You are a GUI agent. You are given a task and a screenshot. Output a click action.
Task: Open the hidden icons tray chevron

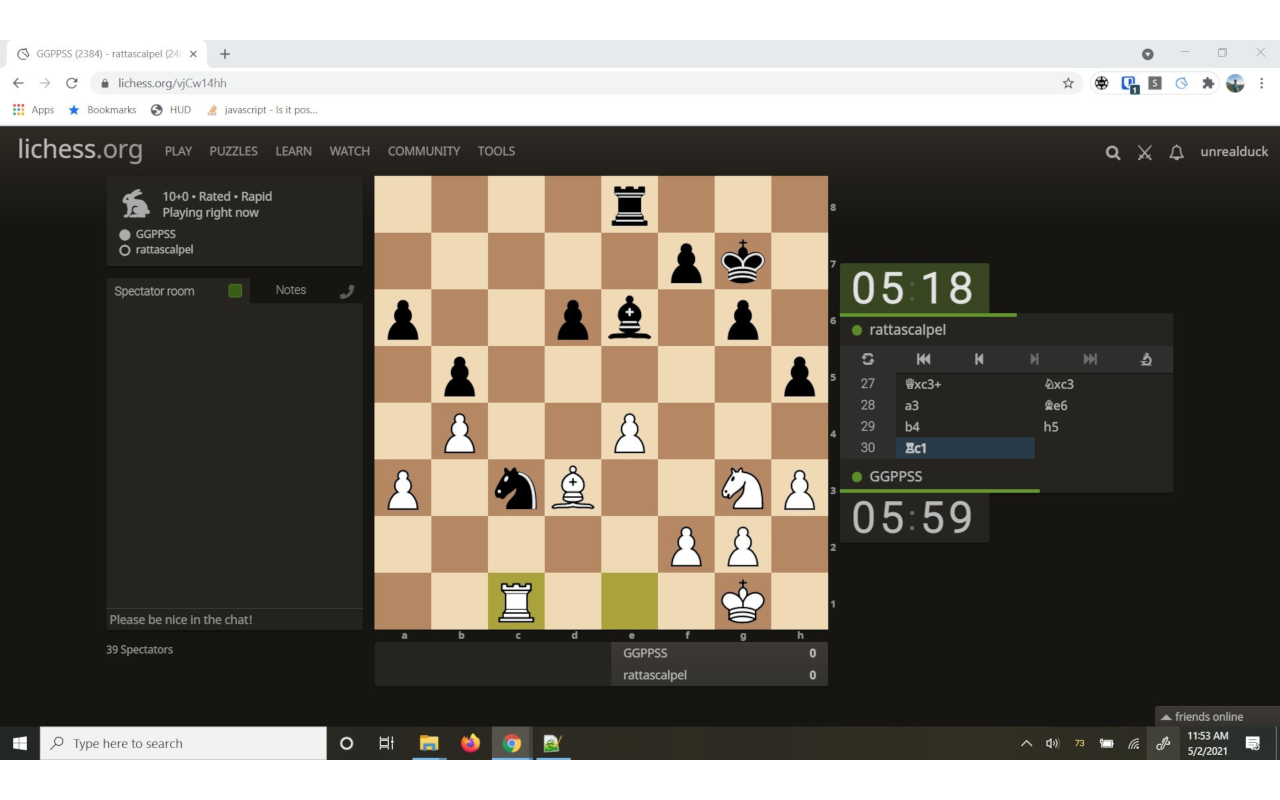(1026, 743)
